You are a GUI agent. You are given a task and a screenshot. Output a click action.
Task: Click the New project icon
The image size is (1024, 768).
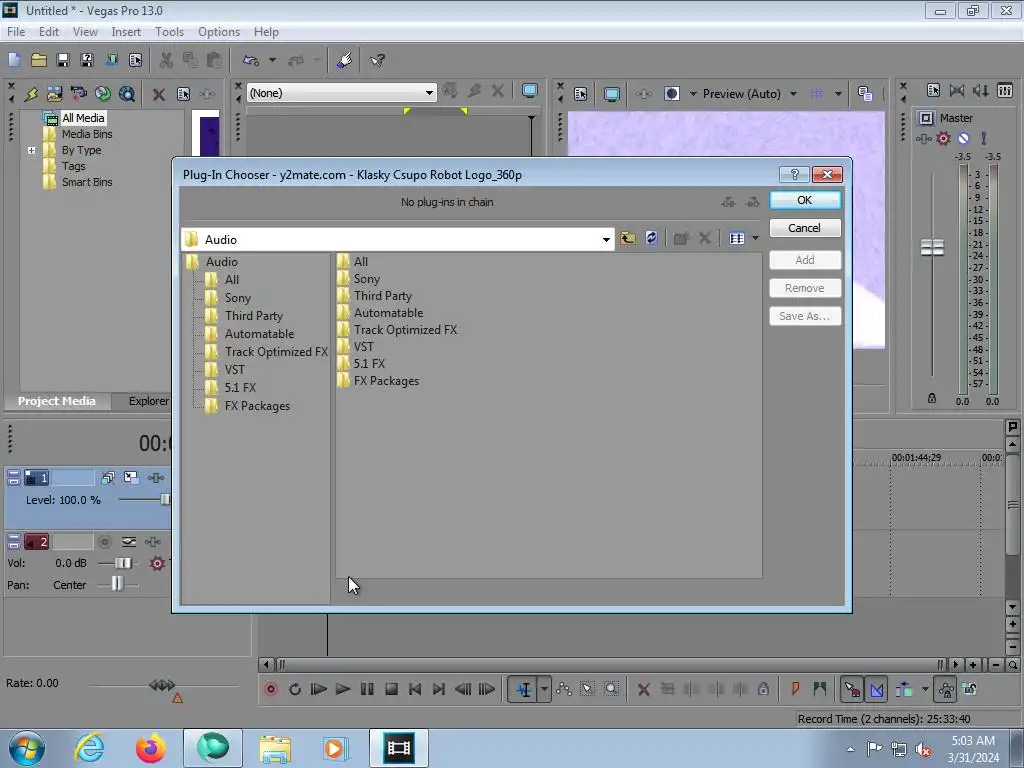(14, 60)
